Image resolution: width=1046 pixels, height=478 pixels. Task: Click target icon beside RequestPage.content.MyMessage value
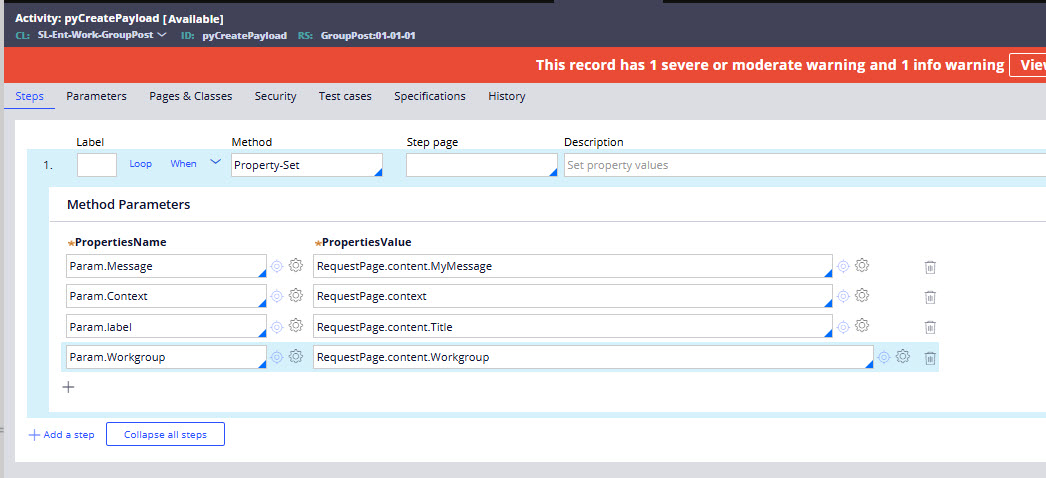coord(843,266)
